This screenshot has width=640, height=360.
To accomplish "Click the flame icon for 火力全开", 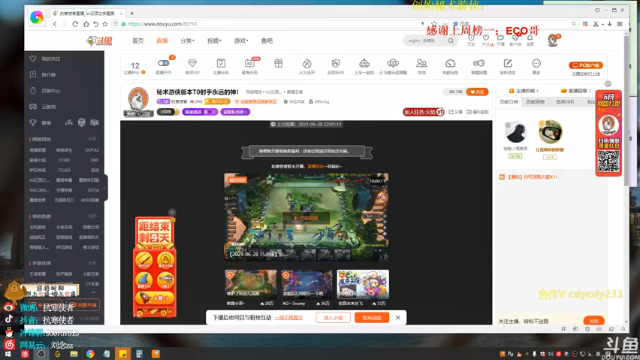I will point(307,63).
